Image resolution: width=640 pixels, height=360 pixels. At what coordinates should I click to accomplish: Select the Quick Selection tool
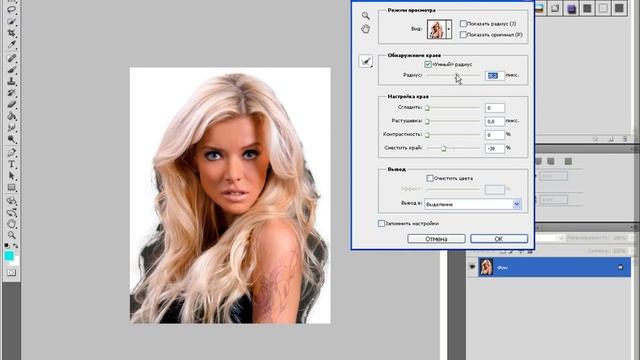coord(11,21)
